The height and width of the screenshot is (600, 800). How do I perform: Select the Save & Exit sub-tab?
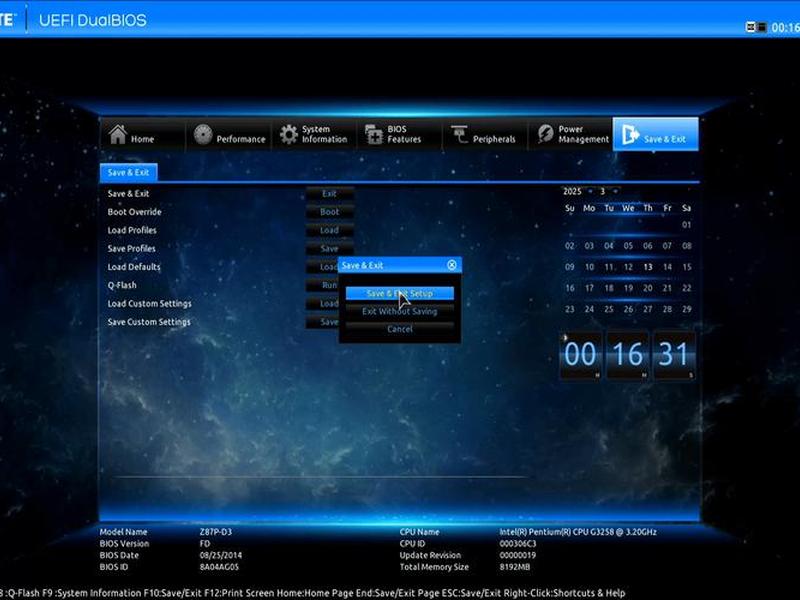129,172
